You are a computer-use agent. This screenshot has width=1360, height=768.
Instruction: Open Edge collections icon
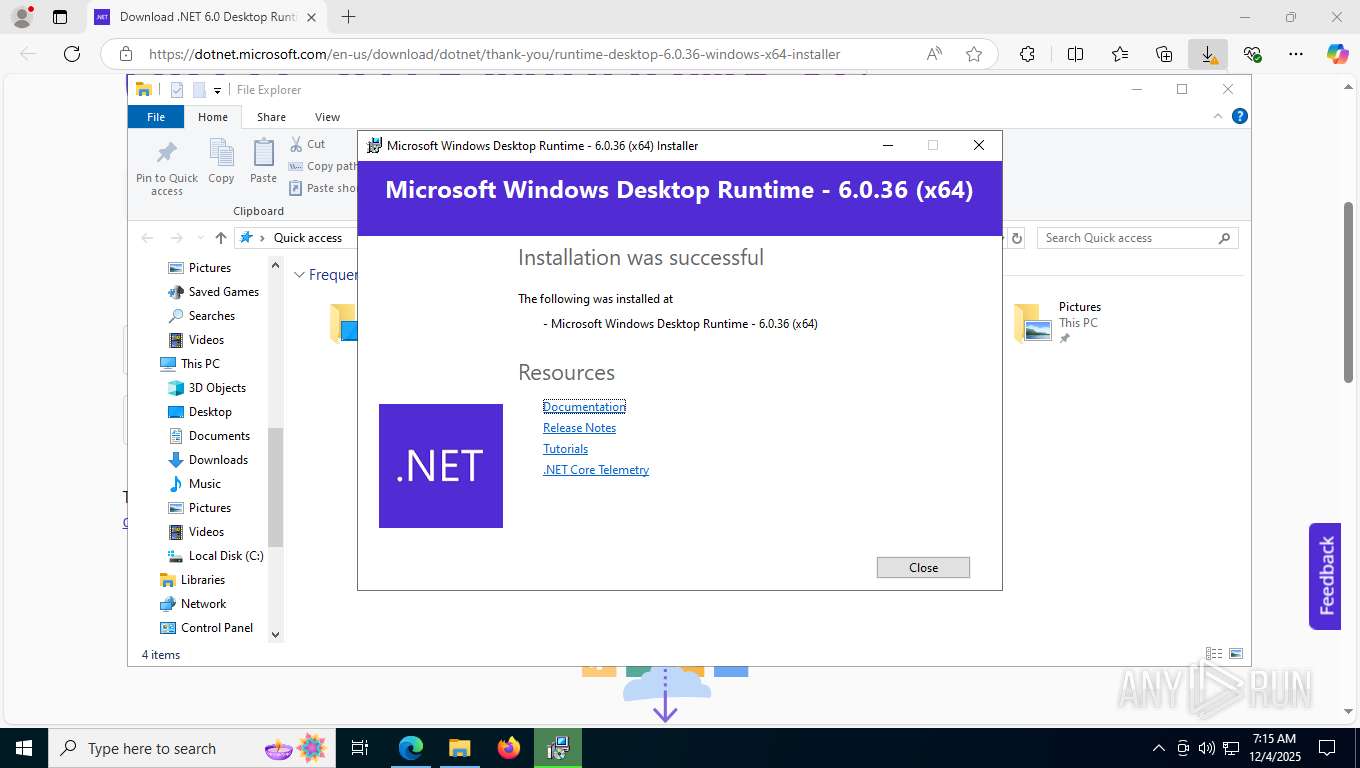pos(1163,54)
